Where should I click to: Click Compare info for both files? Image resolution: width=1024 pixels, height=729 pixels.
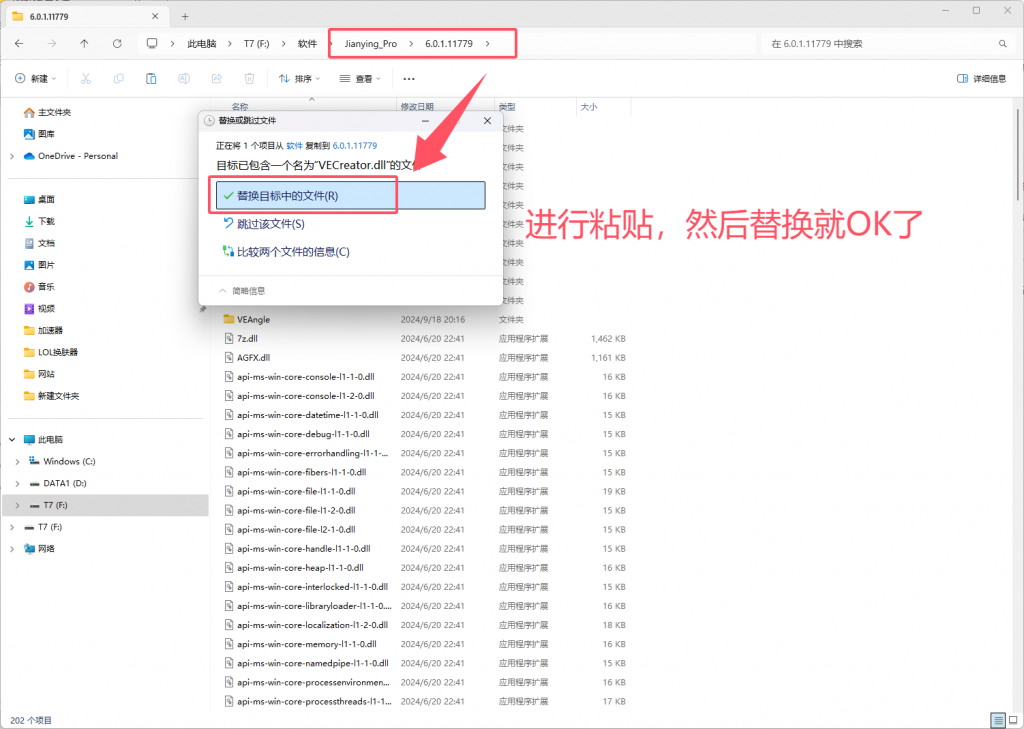[x=286, y=251]
